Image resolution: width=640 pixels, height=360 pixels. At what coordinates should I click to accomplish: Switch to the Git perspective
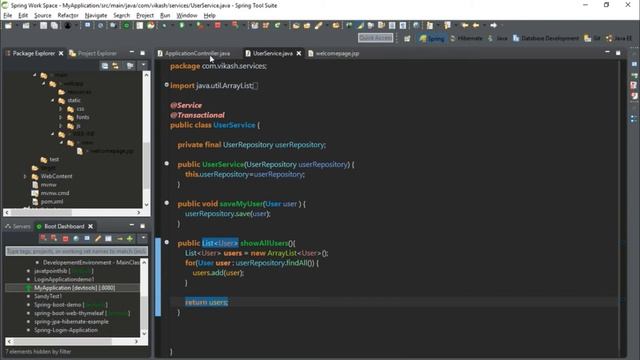[592, 38]
